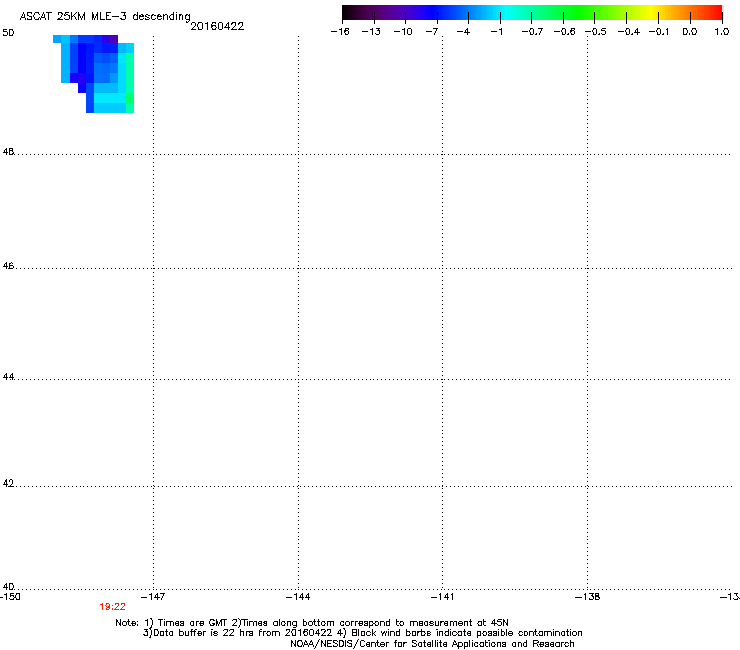Click the colorbar label 1.0
The height and width of the screenshot is (650, 740).
point(722,32)
